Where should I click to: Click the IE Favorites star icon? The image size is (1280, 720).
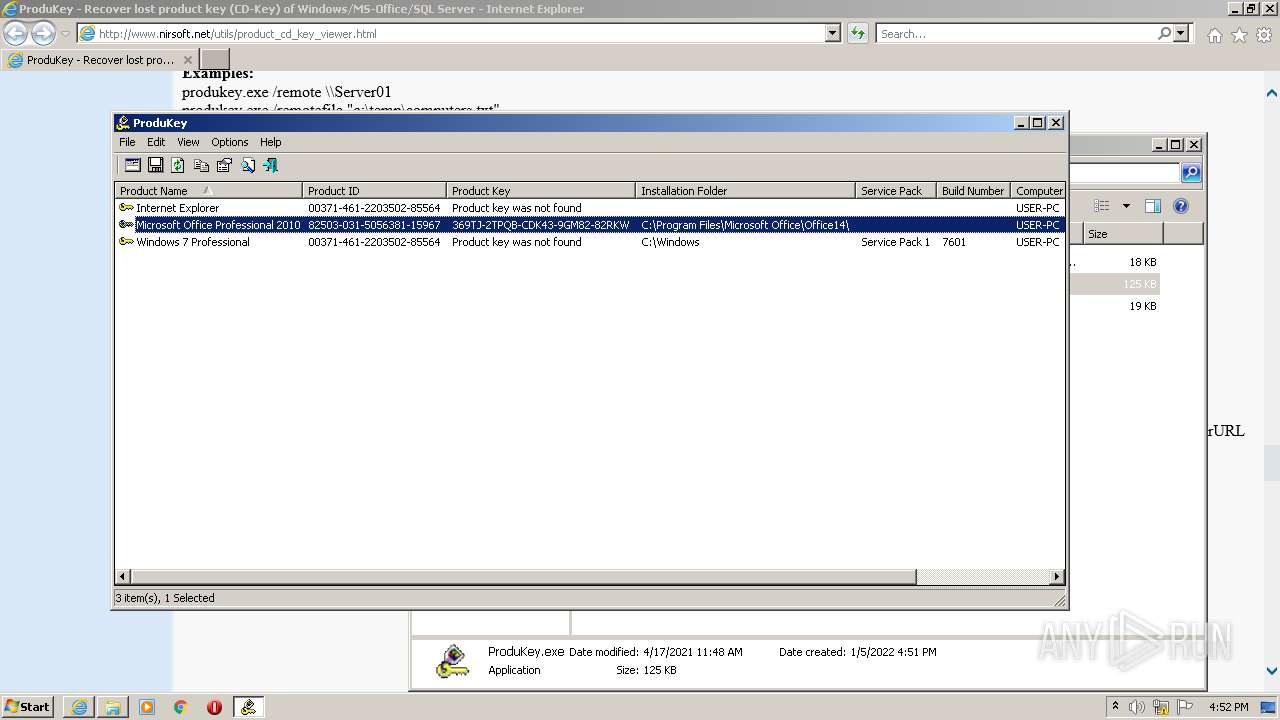[x=1239, y=35]
